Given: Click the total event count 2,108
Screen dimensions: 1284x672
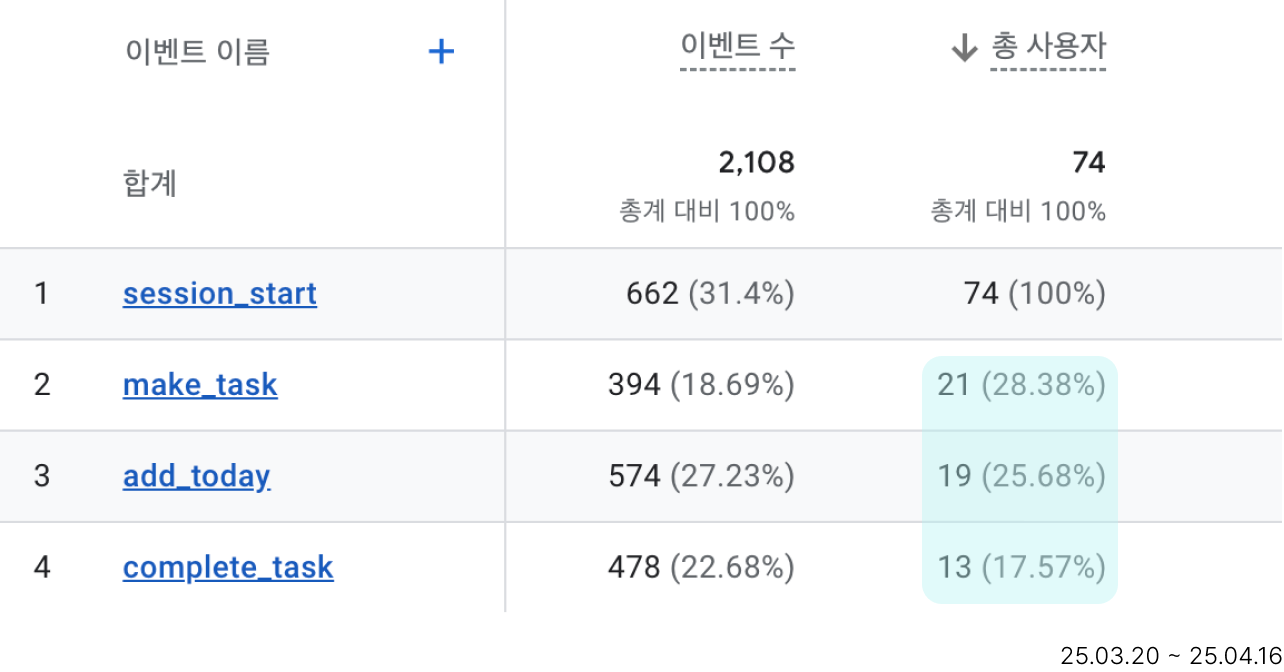Looking at the screenshot, I should 757,163.
